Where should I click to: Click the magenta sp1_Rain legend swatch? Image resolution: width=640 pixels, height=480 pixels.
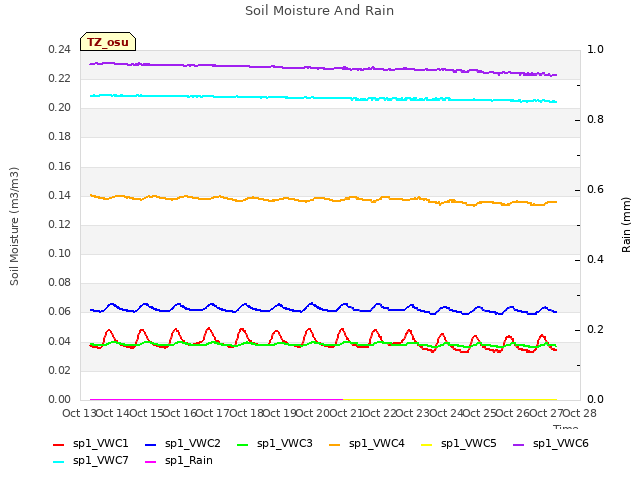click(x=151, y=462)
